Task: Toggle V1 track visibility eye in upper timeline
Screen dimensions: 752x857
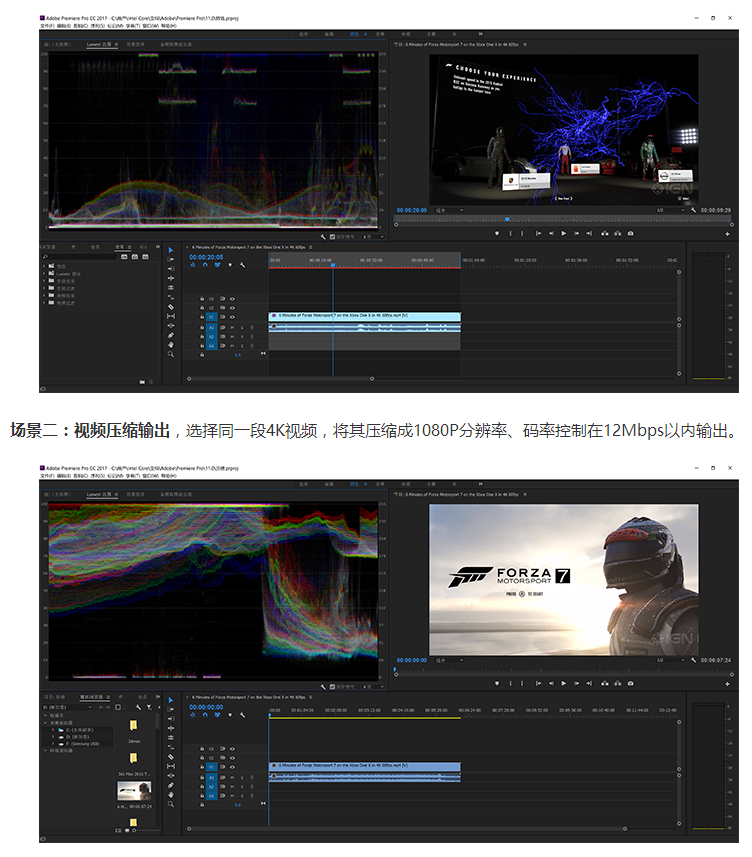Action: click(232, 317)
